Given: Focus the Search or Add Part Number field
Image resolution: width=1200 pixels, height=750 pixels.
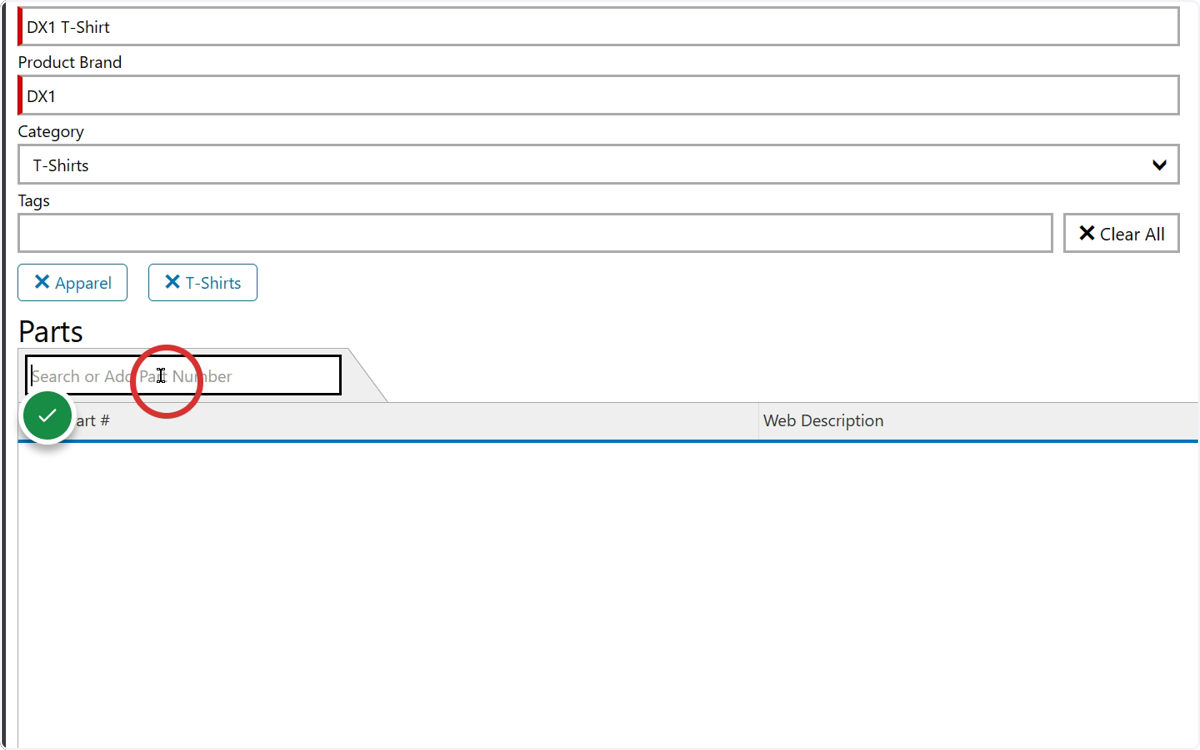Looking at the screenshot, I should pos(184,376).
